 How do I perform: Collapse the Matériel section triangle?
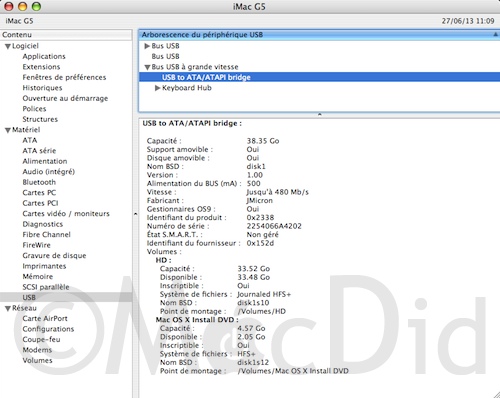pos(8,130)
